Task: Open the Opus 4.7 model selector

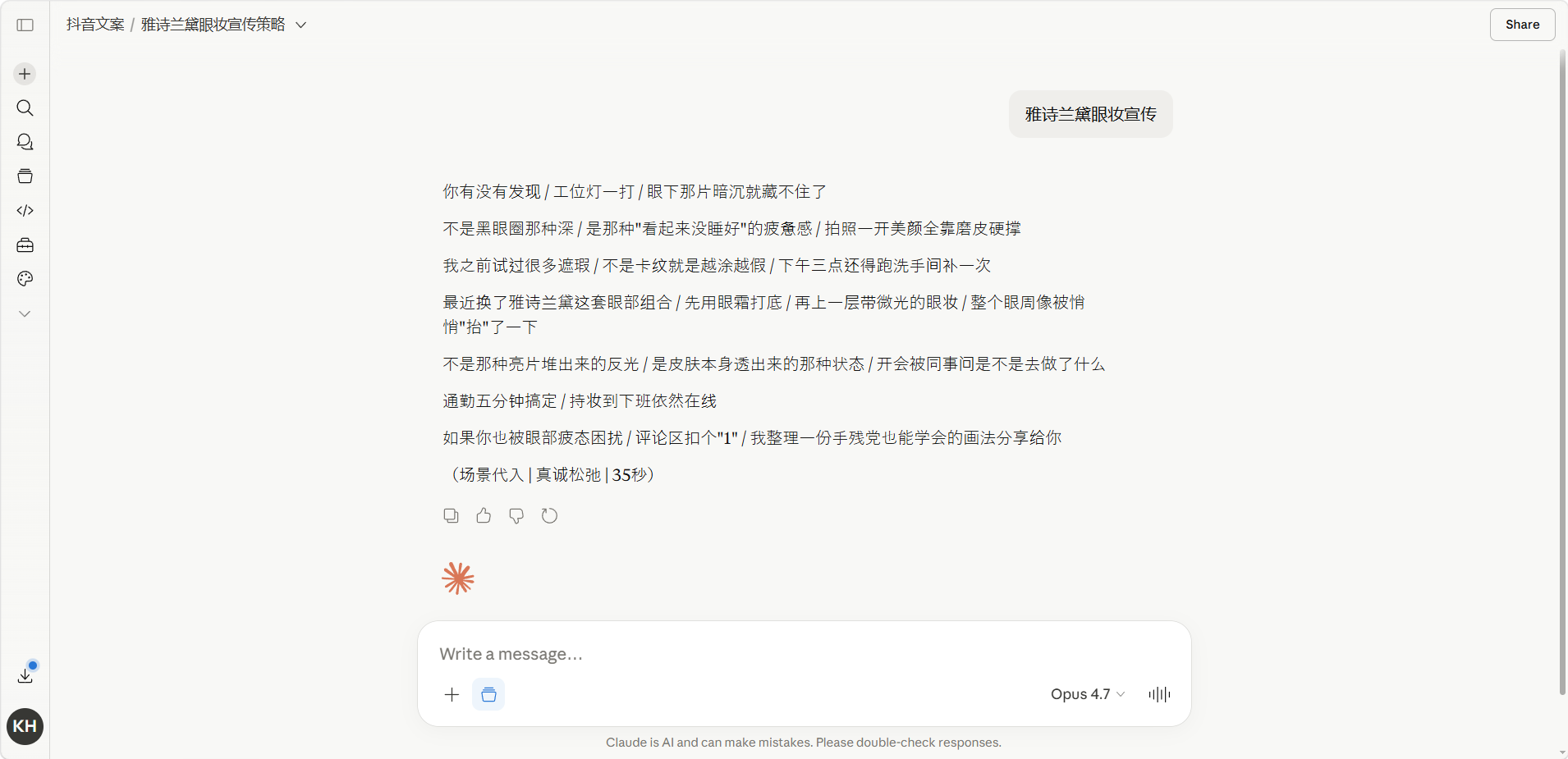Action: click(x=1088, y=694)
